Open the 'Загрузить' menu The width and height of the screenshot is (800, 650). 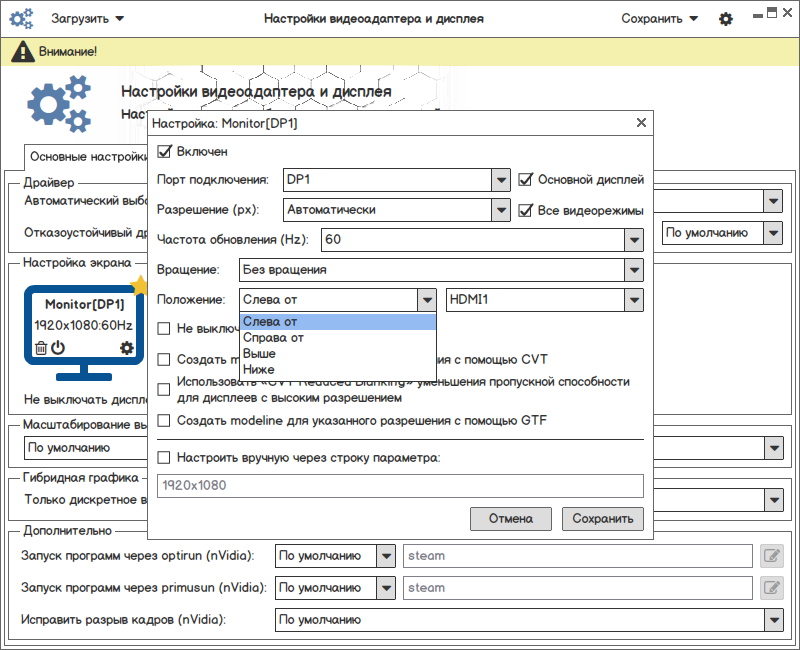click(x=88, y=19)
